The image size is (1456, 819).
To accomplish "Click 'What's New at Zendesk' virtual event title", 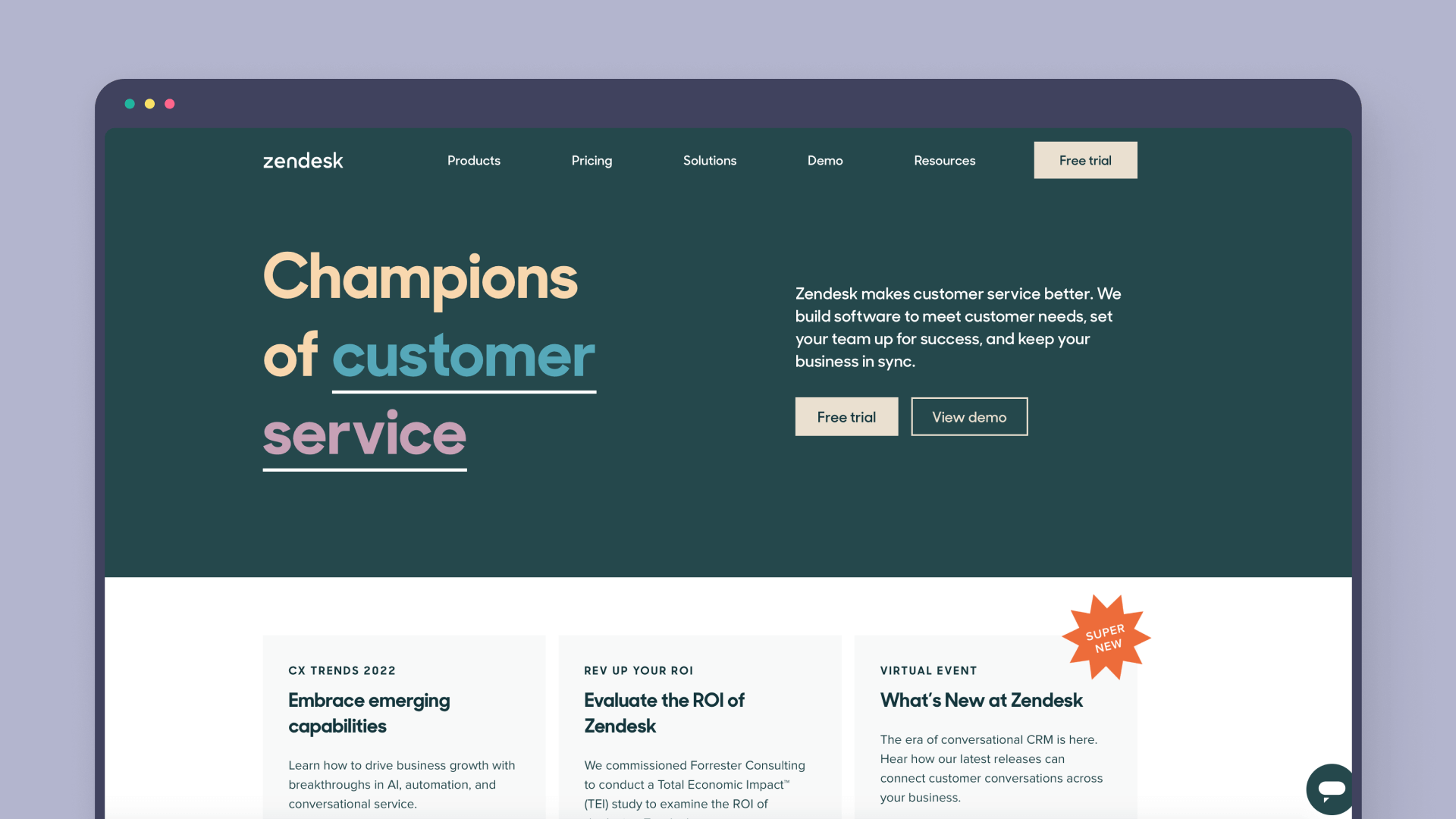I will (x=980, y=700).
